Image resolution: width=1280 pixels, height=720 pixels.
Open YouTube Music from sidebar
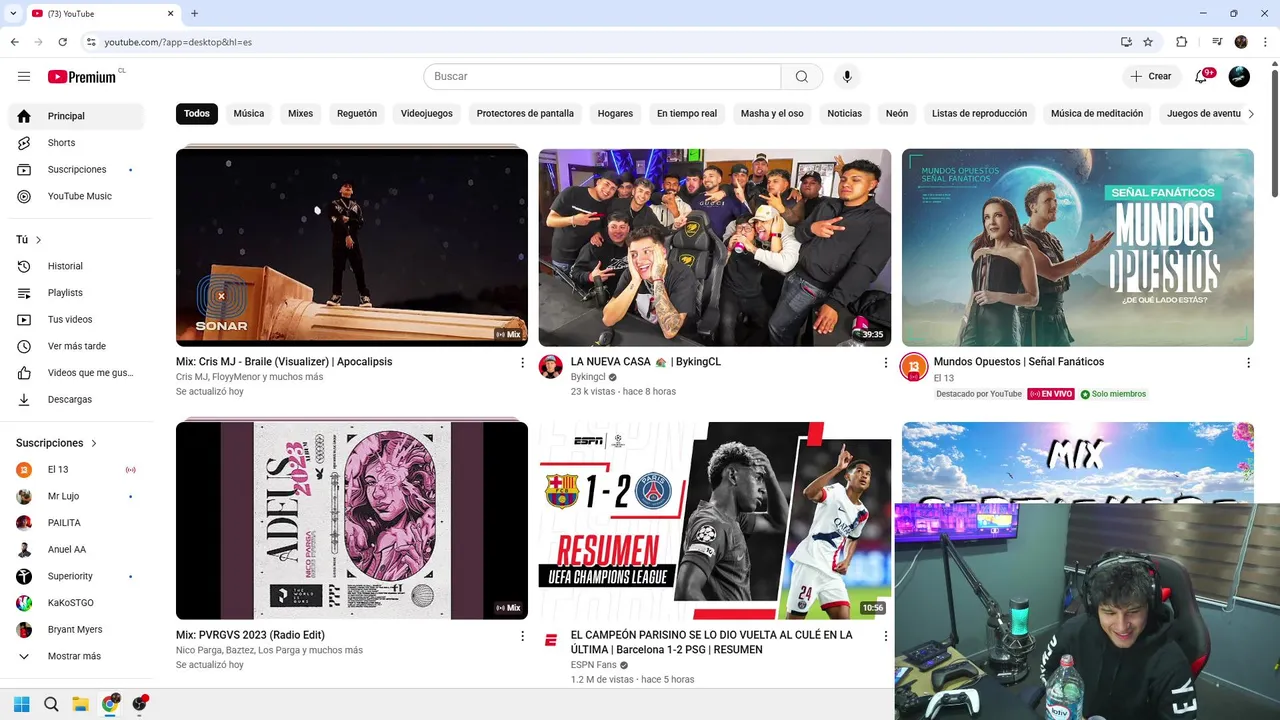click(76, 196)
